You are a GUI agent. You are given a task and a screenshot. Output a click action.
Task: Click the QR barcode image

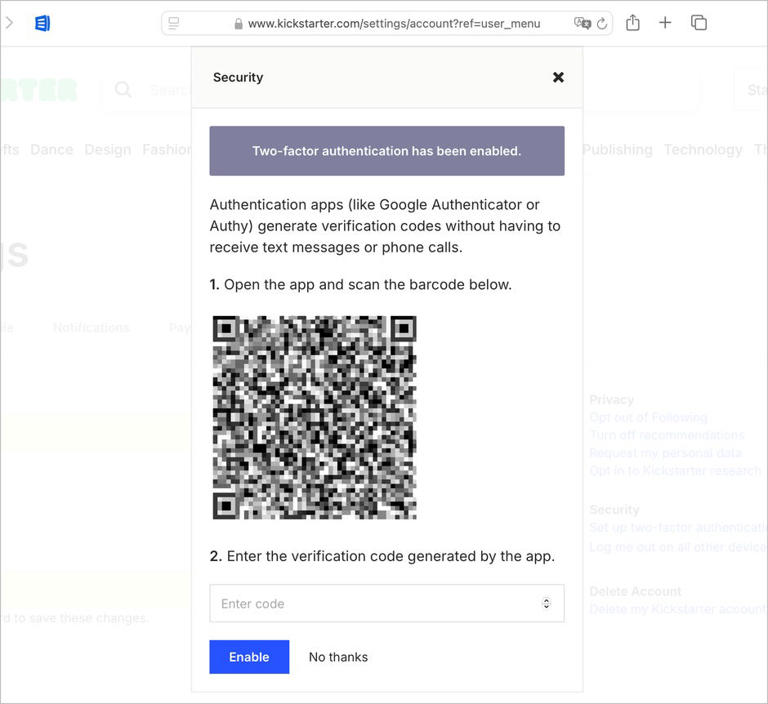tap(314, 417)
